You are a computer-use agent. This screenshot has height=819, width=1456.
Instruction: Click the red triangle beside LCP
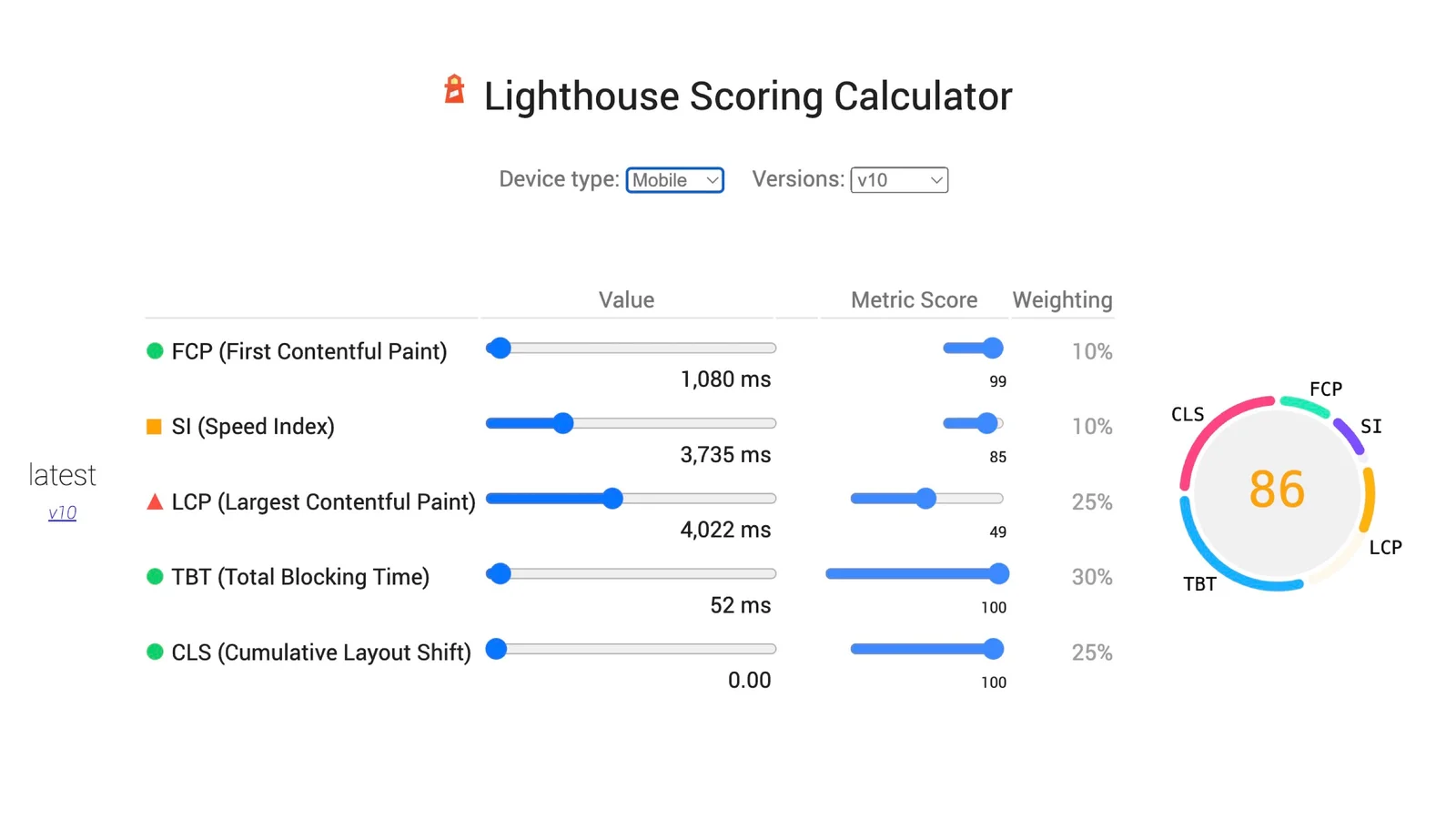coord(154,500)
